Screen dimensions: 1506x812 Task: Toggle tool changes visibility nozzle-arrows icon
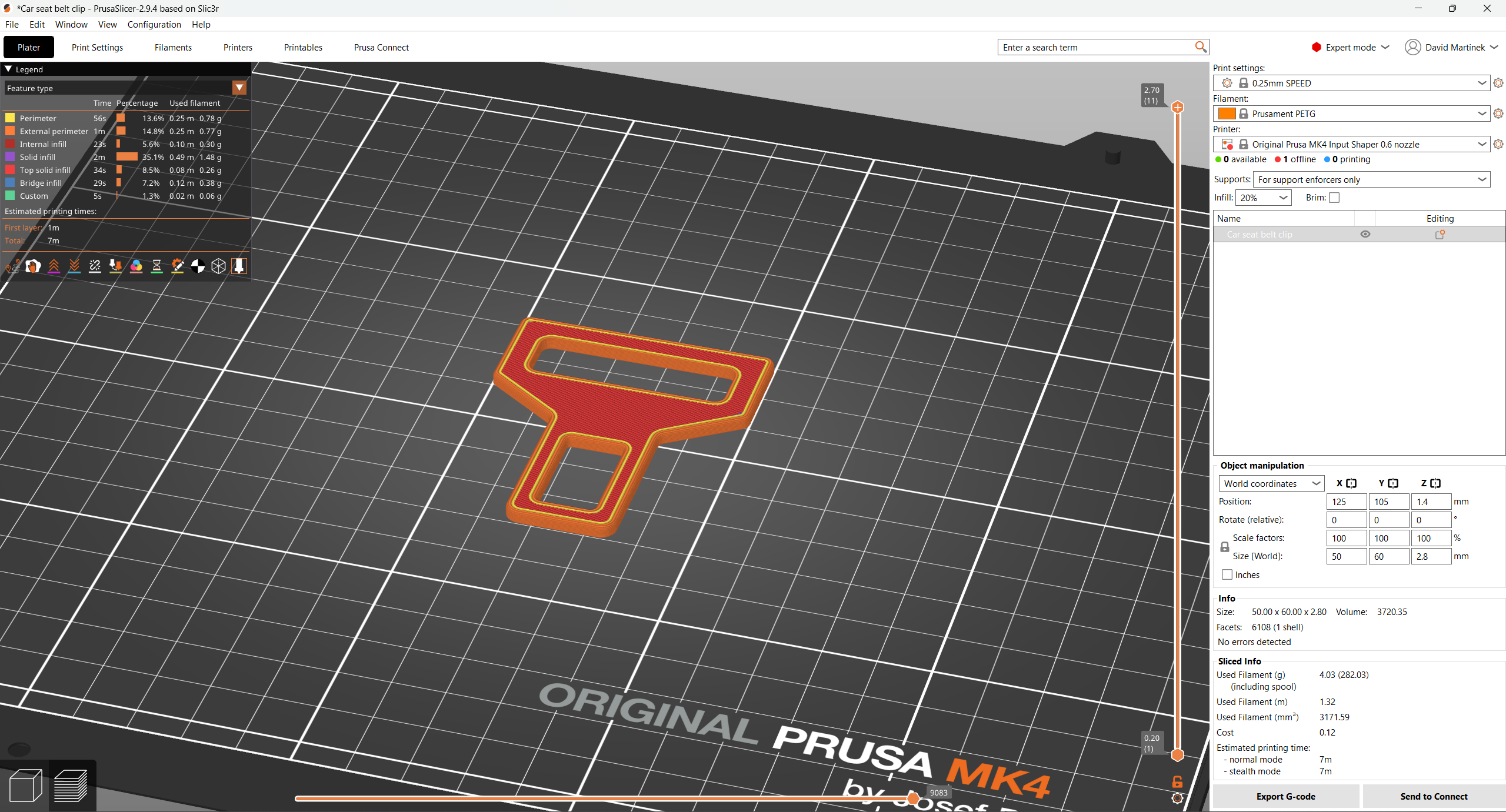(x=115, y=266)
